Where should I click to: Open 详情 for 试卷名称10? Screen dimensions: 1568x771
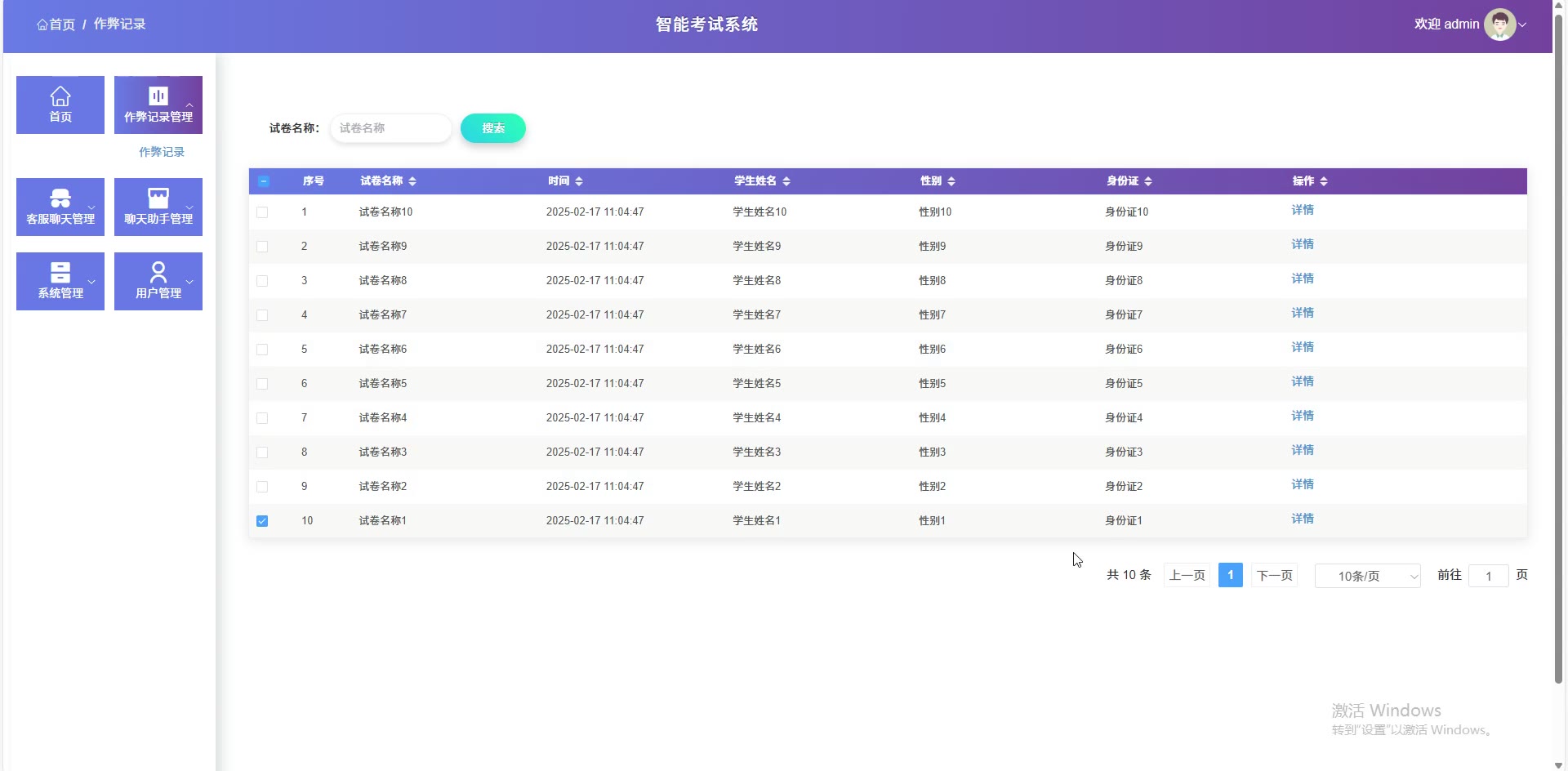tap(1303, 210)
